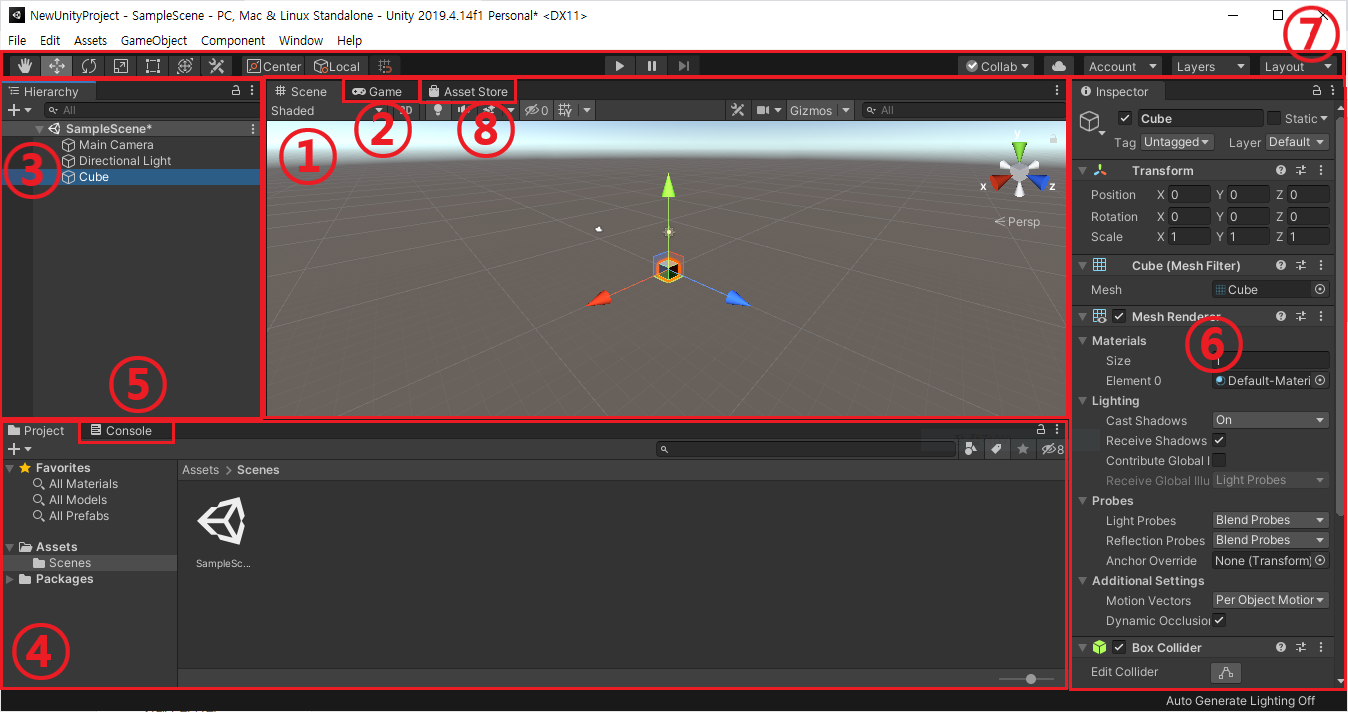Screen dimensions: 1348x712
Task: Select the Move tool
Action: tap(57, 66)
